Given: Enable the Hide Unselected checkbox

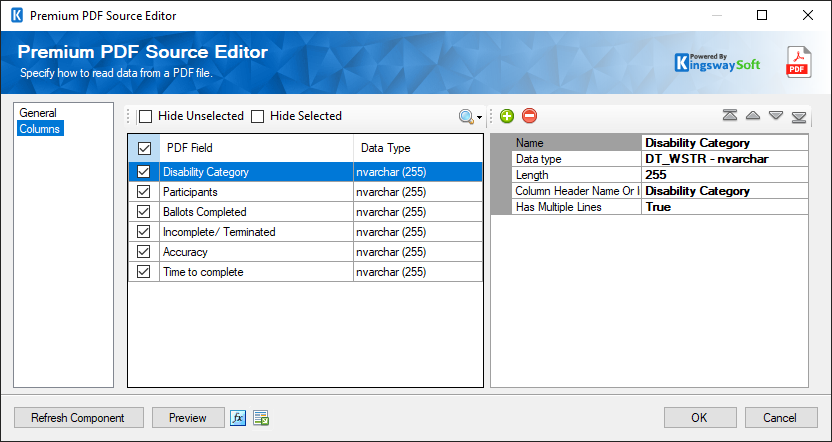Looking at the screenshot, I should pyautogui.click(x=146, y=116).
